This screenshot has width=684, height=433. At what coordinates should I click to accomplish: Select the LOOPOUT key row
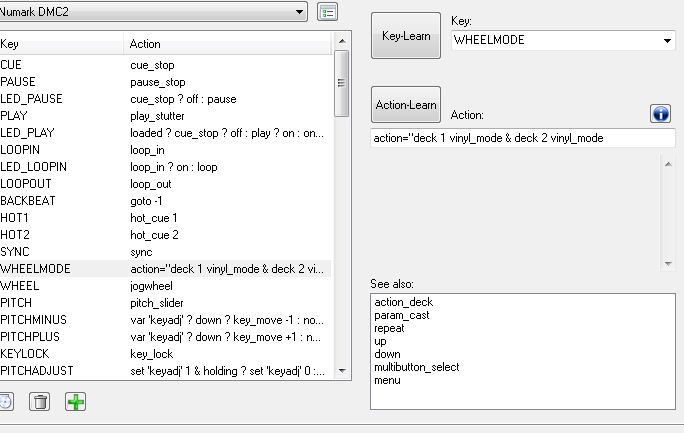165,184
